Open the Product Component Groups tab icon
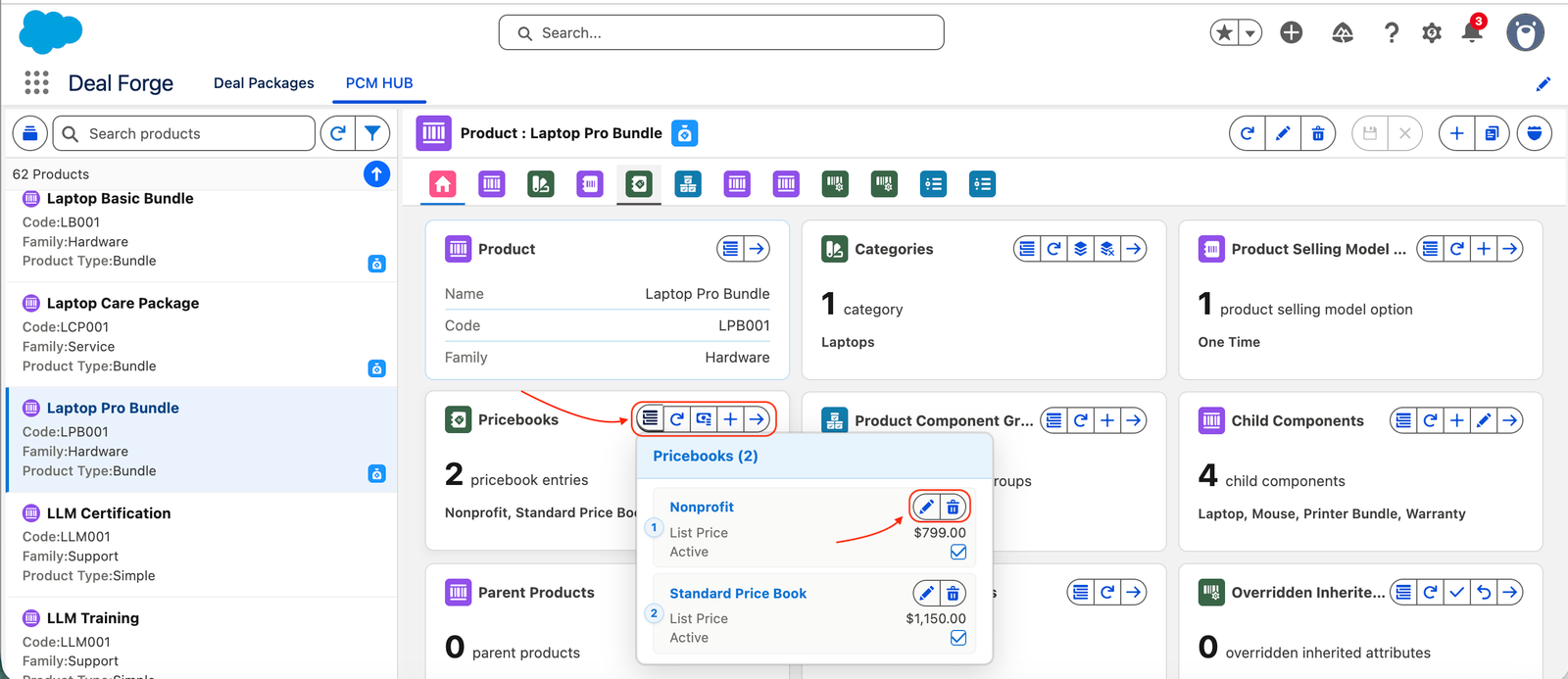Image resolution: width=1568 pixels, height=679 pixels. 688,183
